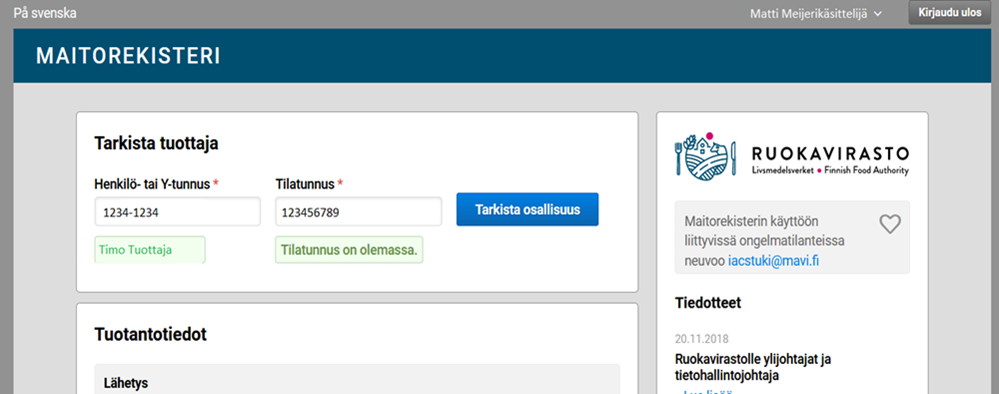Click the Tiedotteet heading
This screenshot has width=999, height=394.
707,303
